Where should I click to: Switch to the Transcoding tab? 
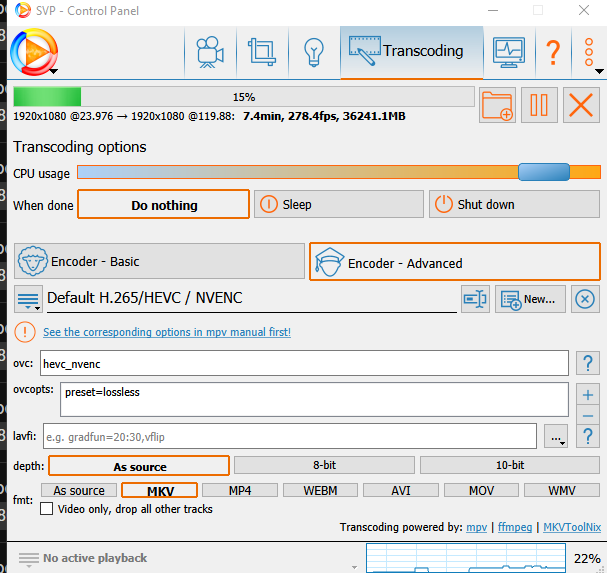pos(408,51)
